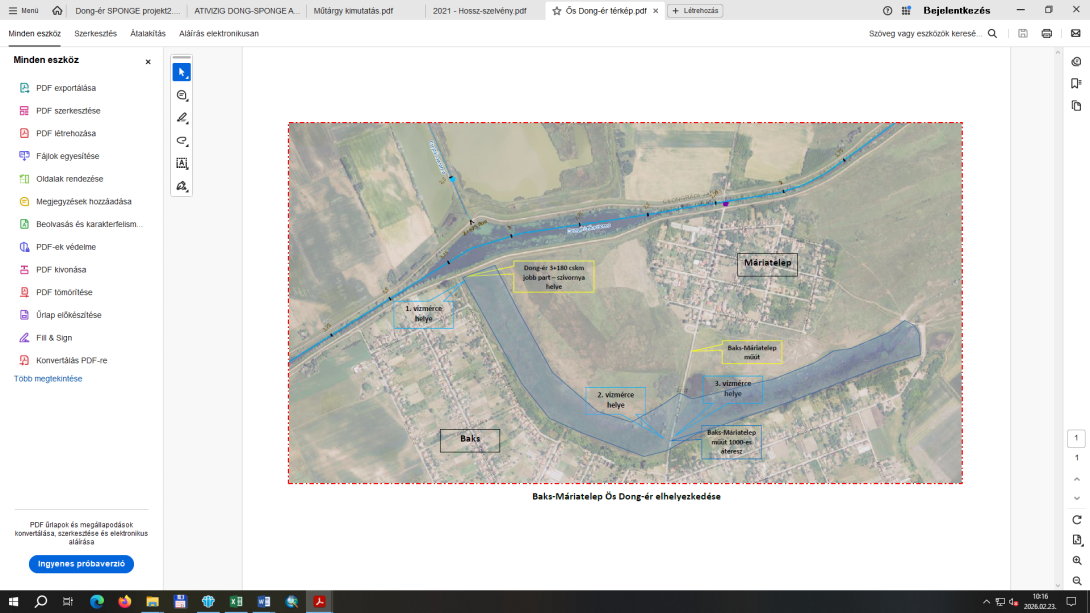
Task: Open the bookmarks panel icon
Action: (1076, 83)
